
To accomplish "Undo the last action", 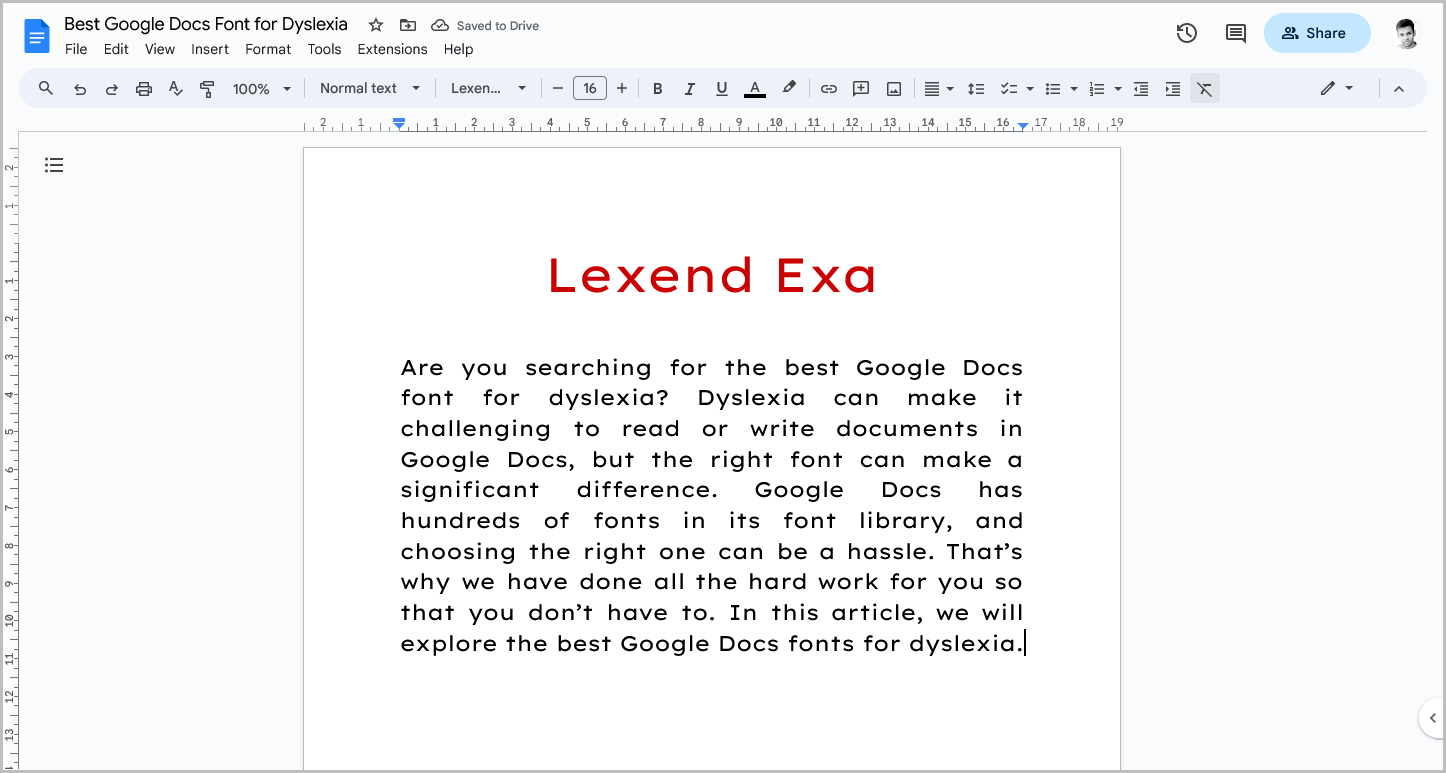I will 80,89.
